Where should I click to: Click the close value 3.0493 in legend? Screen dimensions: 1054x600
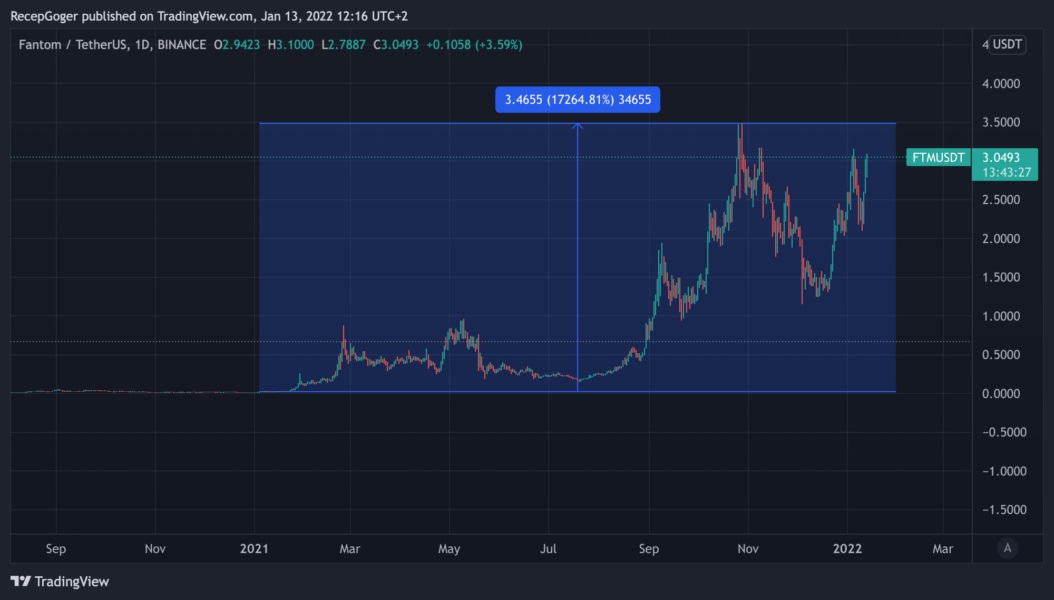click(x=400, y=45)
